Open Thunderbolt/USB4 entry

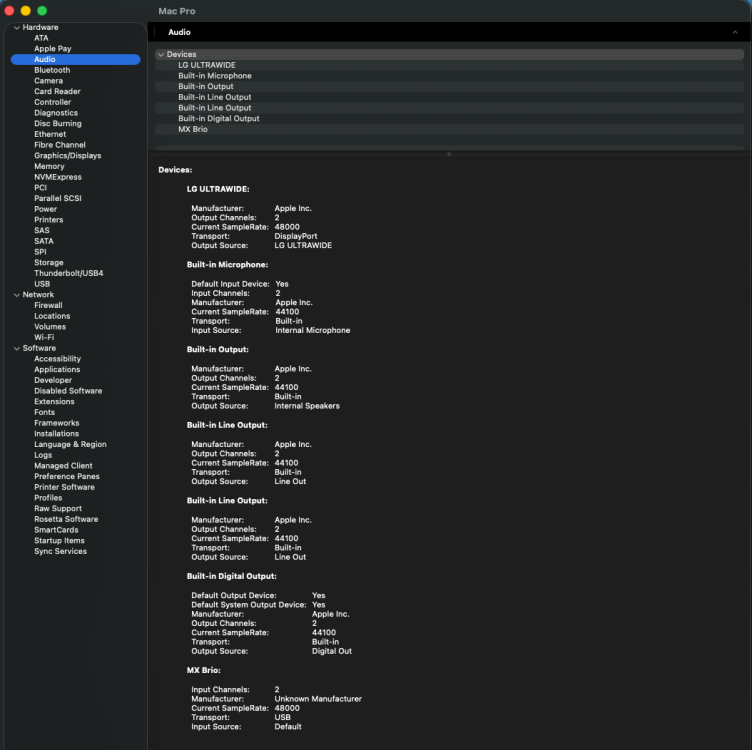coord(69,273)
